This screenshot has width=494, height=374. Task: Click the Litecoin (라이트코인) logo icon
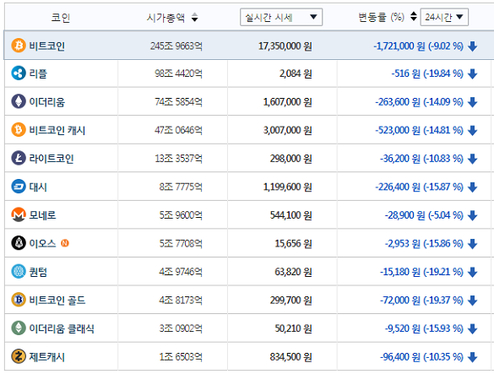point(19,158)
